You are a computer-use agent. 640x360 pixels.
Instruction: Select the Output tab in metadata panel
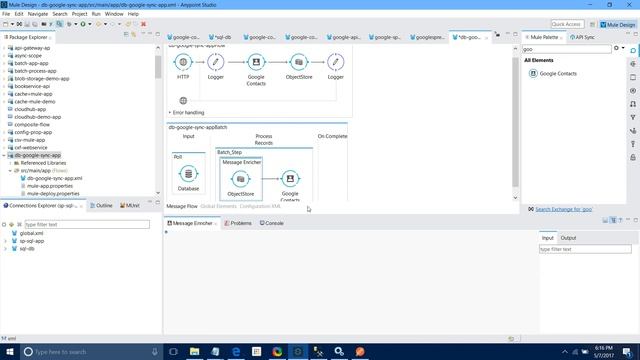click(x=568, y=238)
